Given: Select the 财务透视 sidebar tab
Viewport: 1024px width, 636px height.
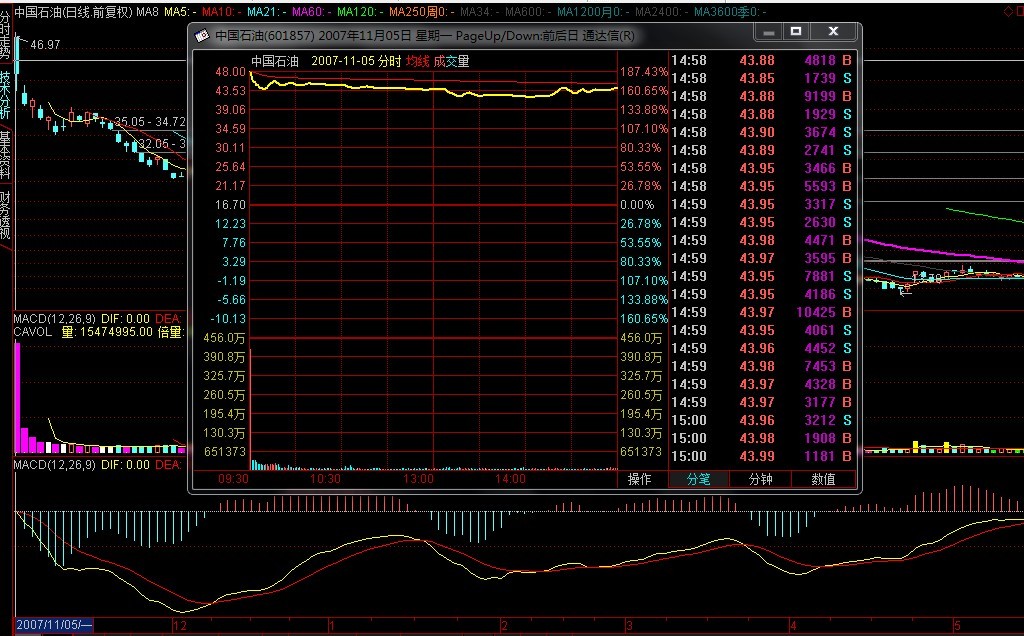Looking at the screenshot, I should tap(5, 215).
